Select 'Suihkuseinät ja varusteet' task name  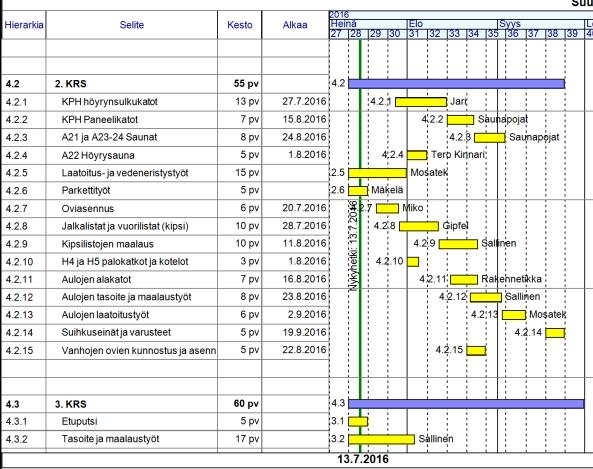point(116,332)
